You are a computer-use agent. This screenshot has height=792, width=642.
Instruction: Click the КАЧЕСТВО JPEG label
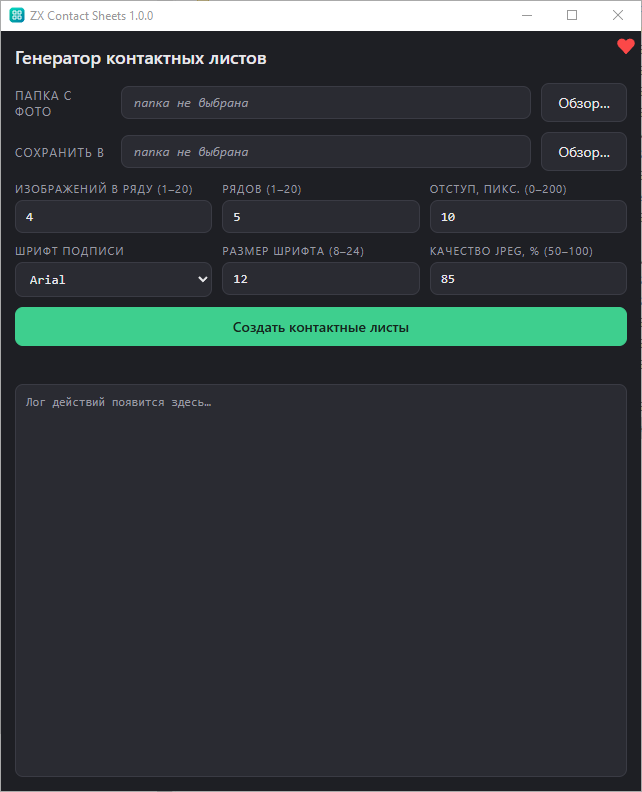point(511,251)
